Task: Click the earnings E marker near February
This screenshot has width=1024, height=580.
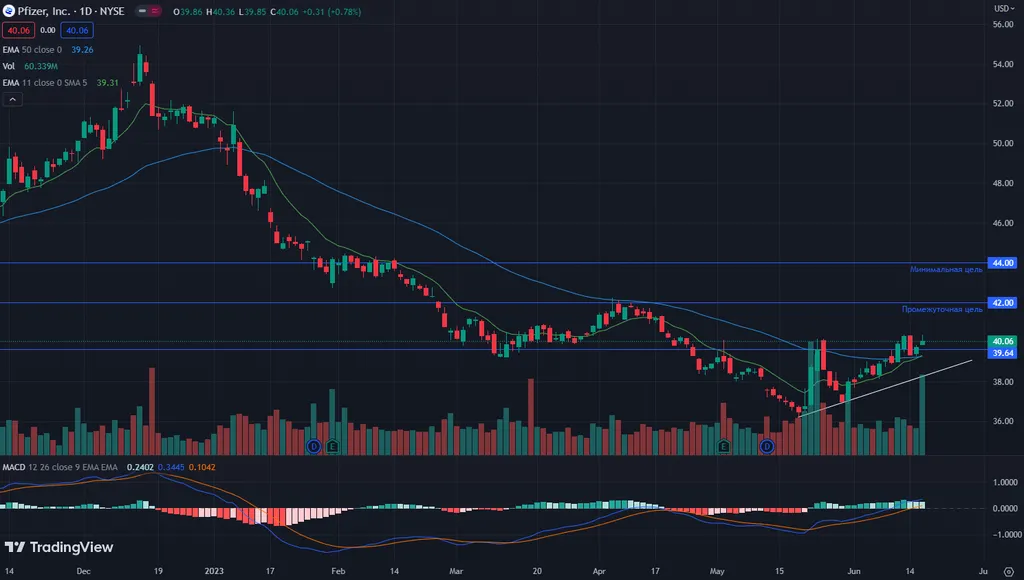Action: [x=332, y=445]
